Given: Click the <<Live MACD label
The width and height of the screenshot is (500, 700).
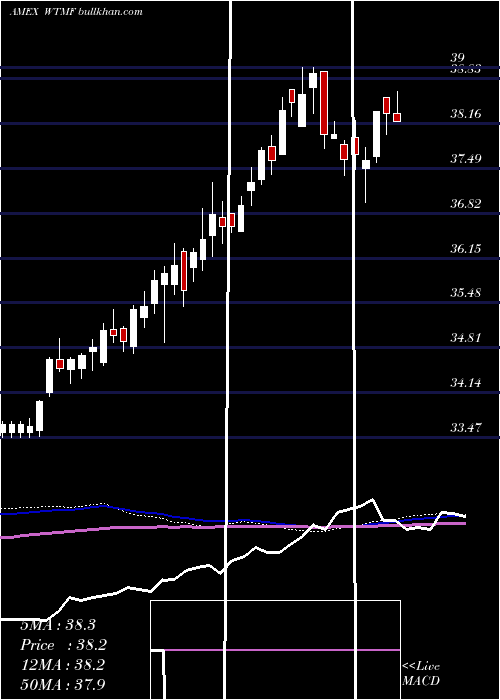Looking at the screenshot, I should pos(421,674).
